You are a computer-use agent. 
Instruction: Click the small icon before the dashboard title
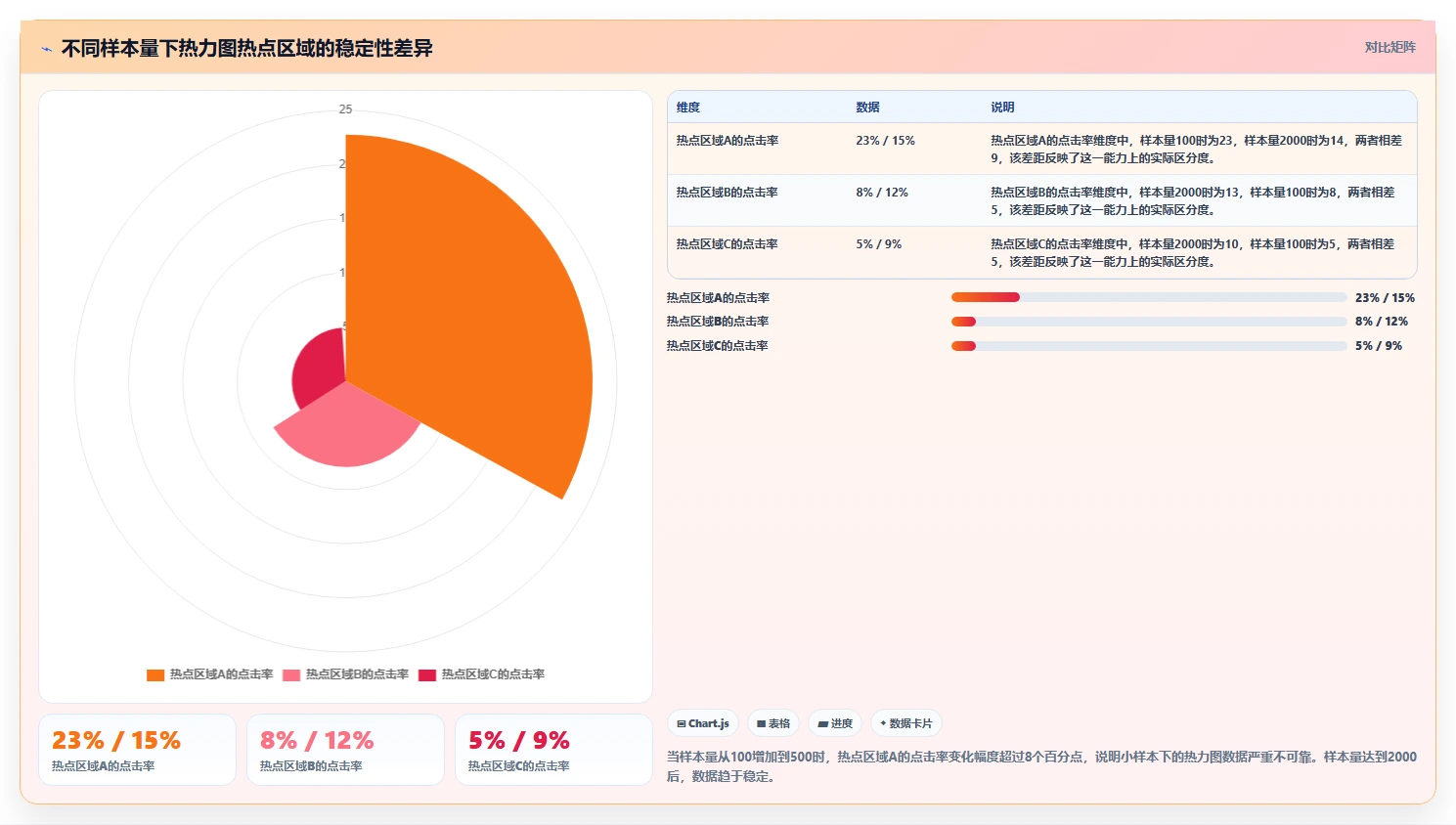coord(46,49)
